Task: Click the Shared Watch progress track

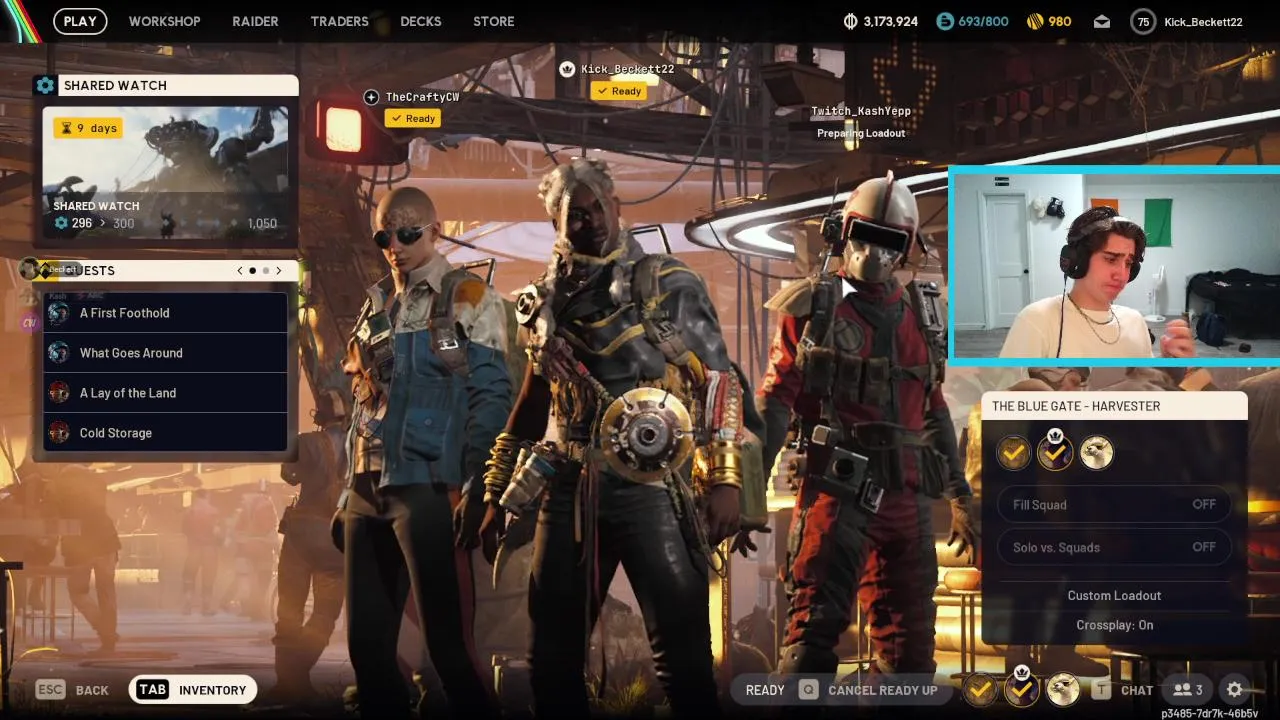Action: click(x=190, y=223)
